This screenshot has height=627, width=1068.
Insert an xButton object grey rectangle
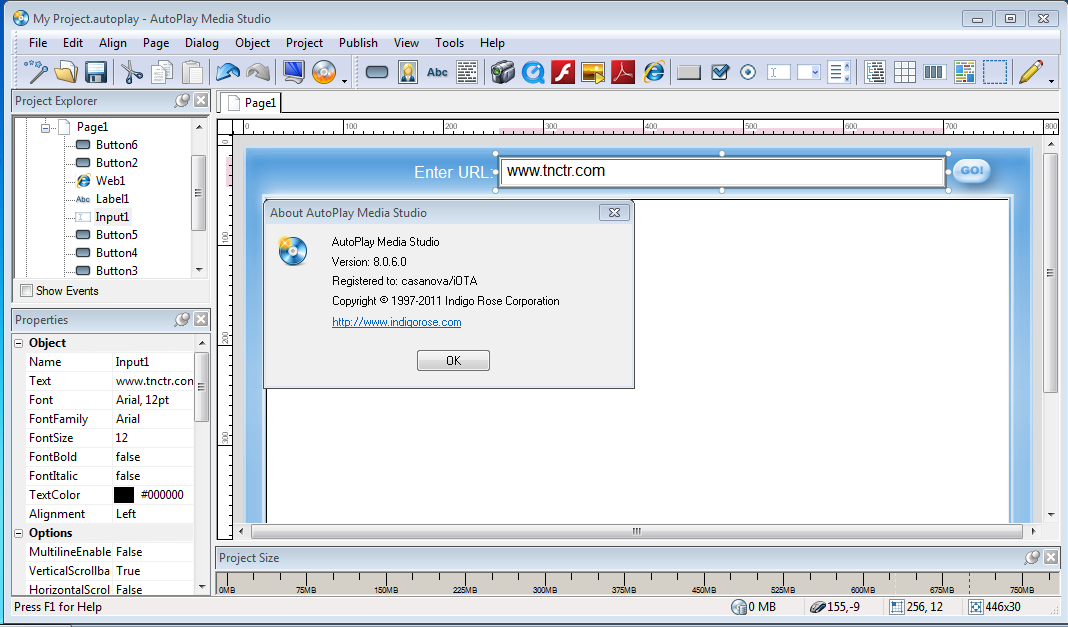(689, 71)
